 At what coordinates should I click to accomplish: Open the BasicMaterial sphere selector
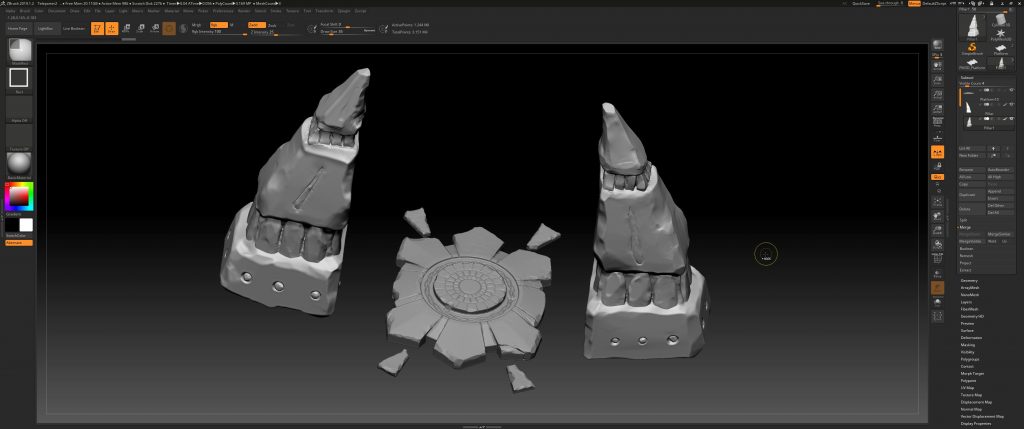click(x=19, y=165)
